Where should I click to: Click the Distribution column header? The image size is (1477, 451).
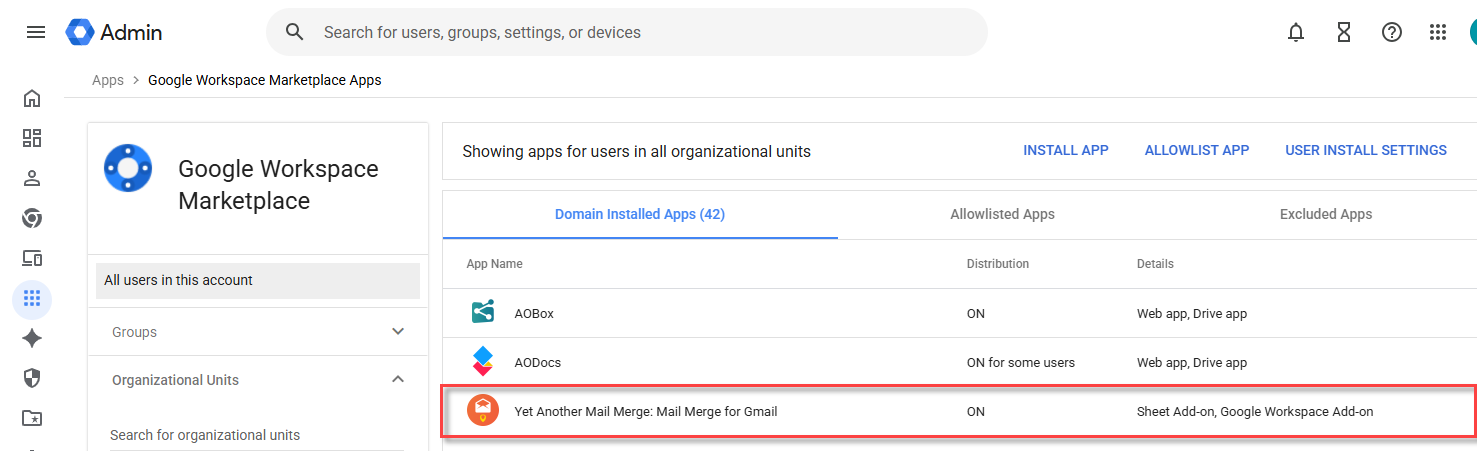997,264
